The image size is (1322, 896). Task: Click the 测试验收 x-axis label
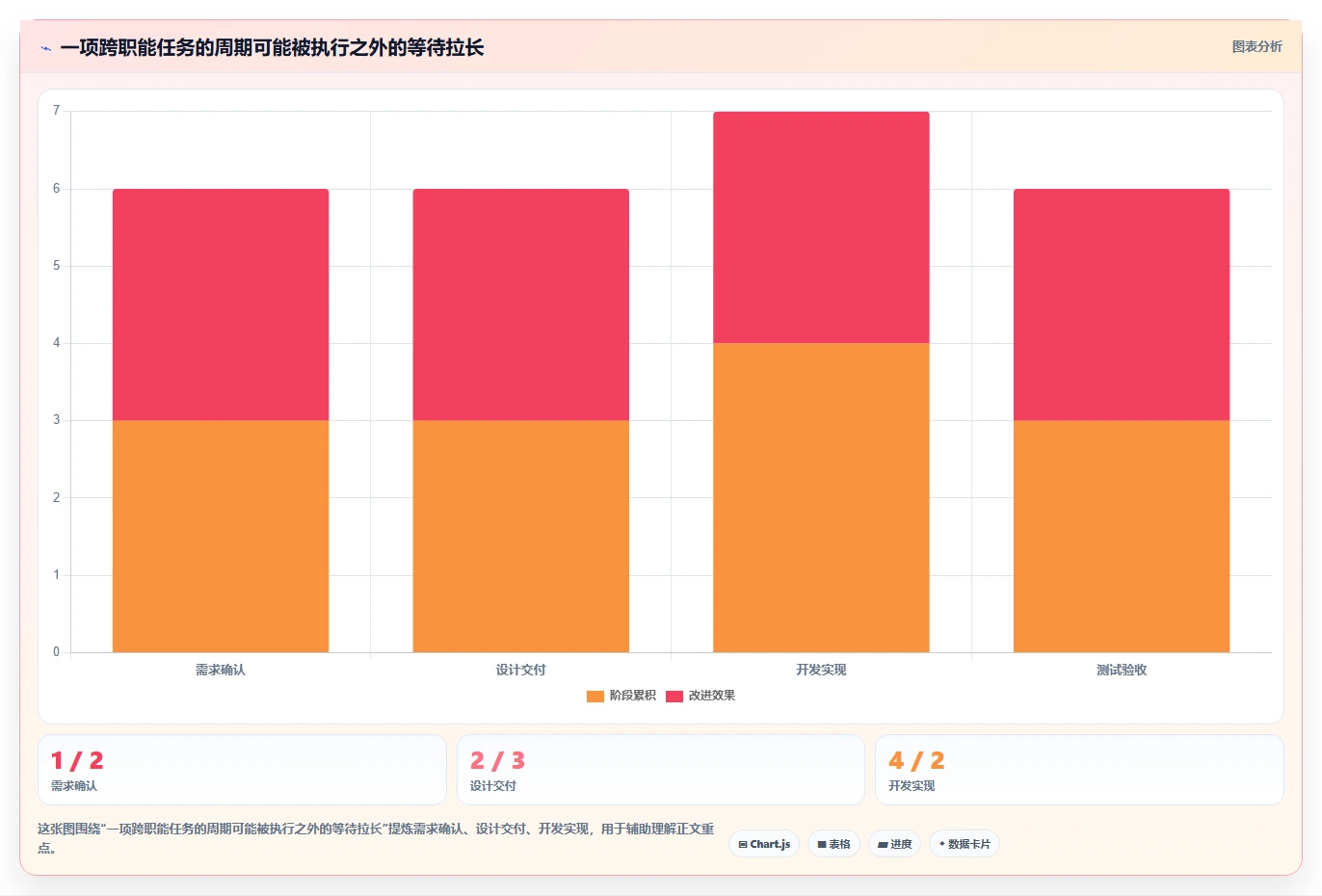point(1122,670)
